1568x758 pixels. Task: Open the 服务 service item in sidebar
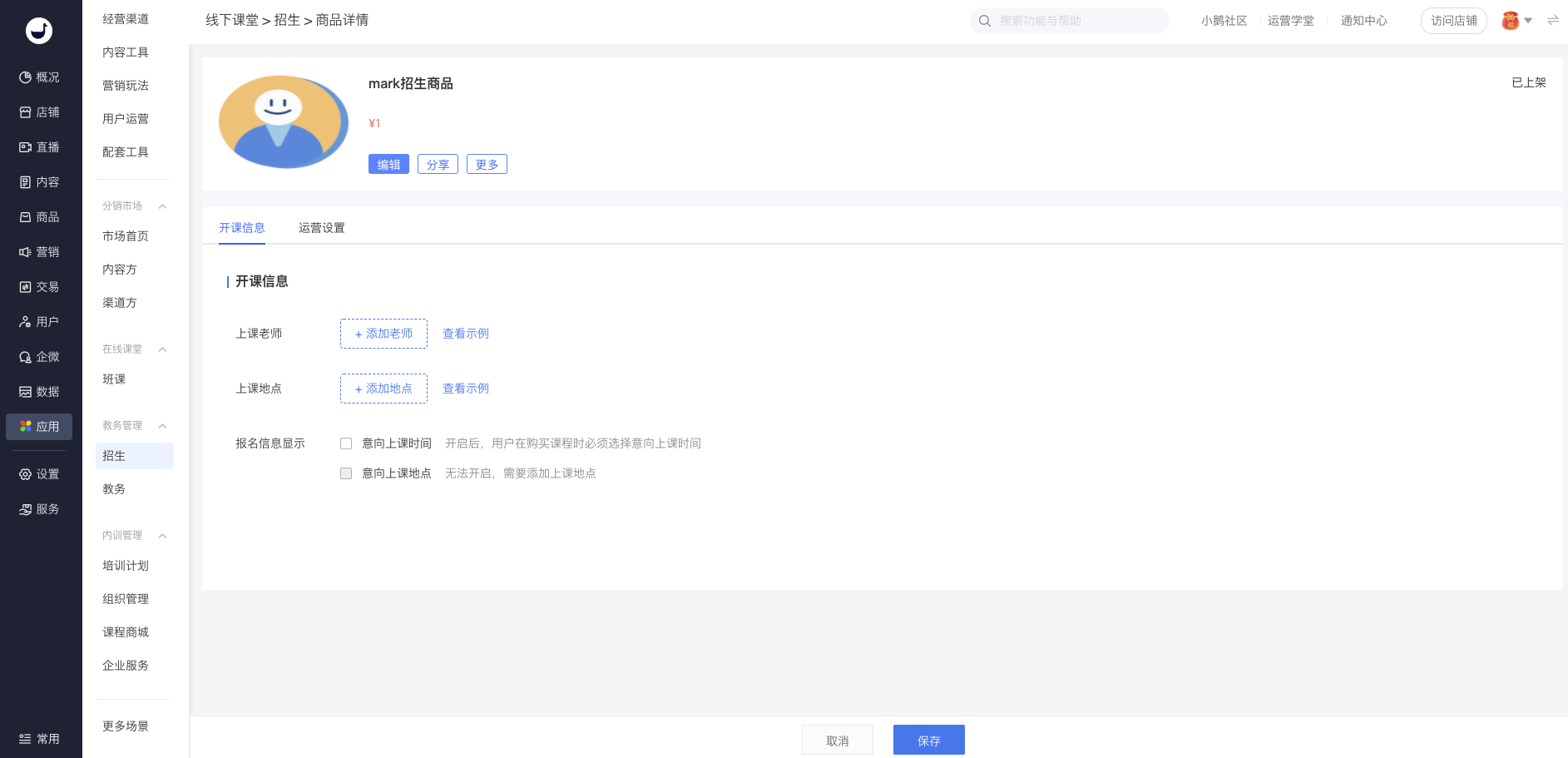tap(39, 509)
